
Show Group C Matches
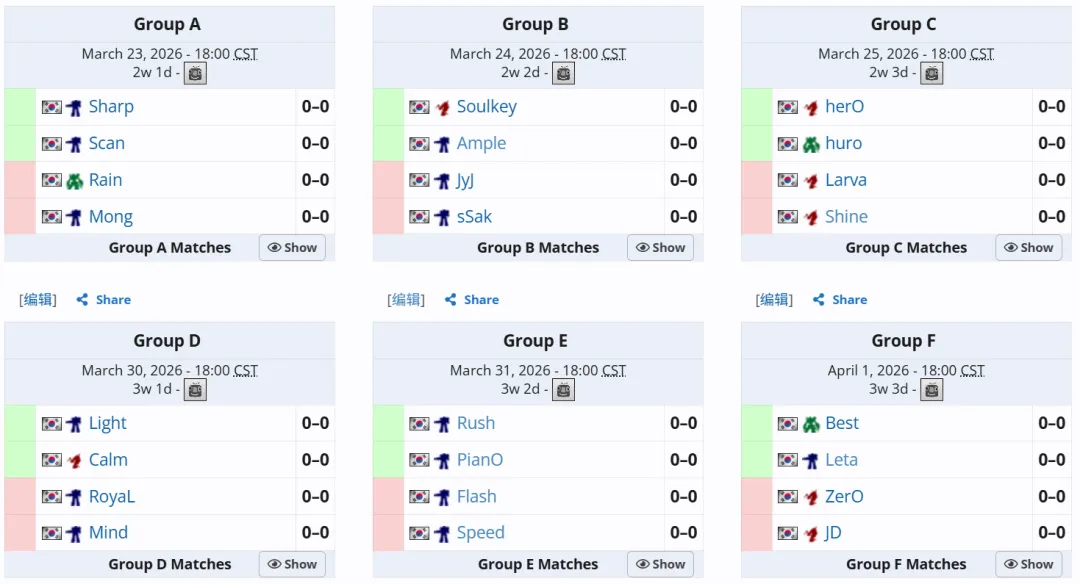pyautogui.click(x=1028, y=248)
